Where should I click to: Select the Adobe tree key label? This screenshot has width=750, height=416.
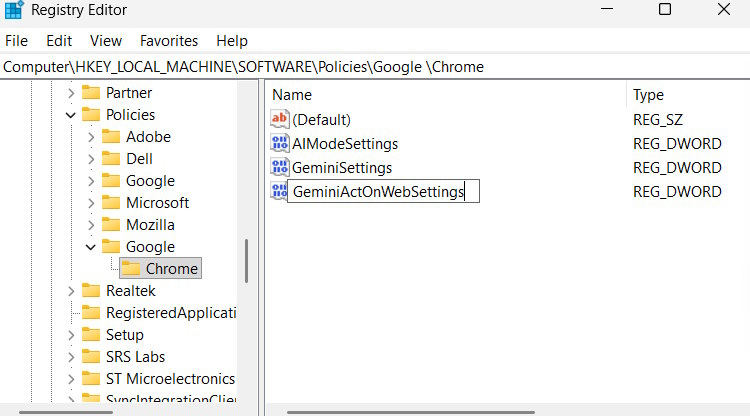click(148, 137)
